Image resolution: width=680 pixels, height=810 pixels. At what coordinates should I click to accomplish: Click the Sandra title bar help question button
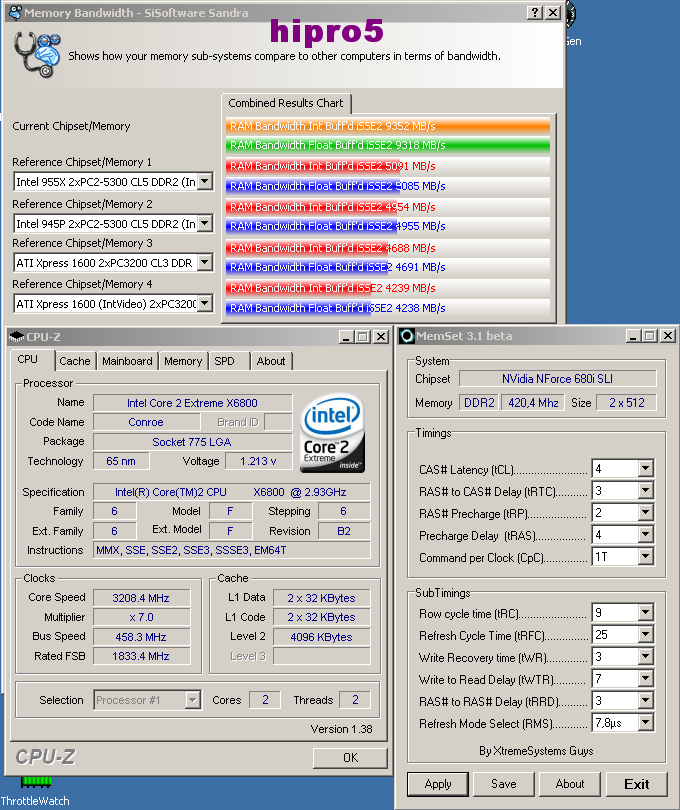pyautogui.click(x=535, y=12)
